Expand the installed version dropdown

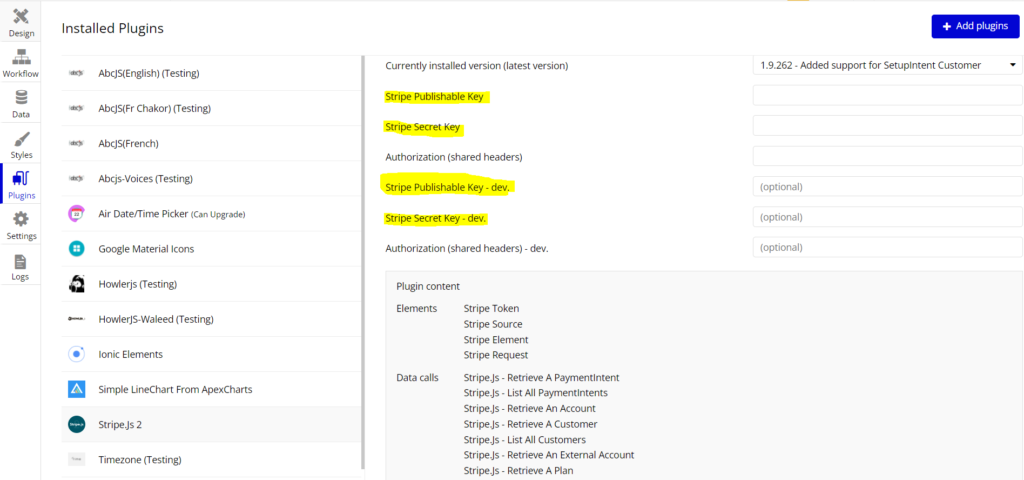tap(888, 65)
